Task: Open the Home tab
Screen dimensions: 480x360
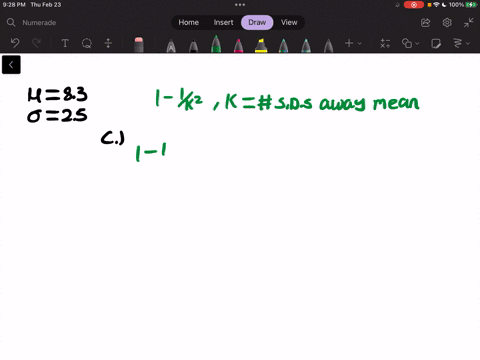Action: pos(188,22)
